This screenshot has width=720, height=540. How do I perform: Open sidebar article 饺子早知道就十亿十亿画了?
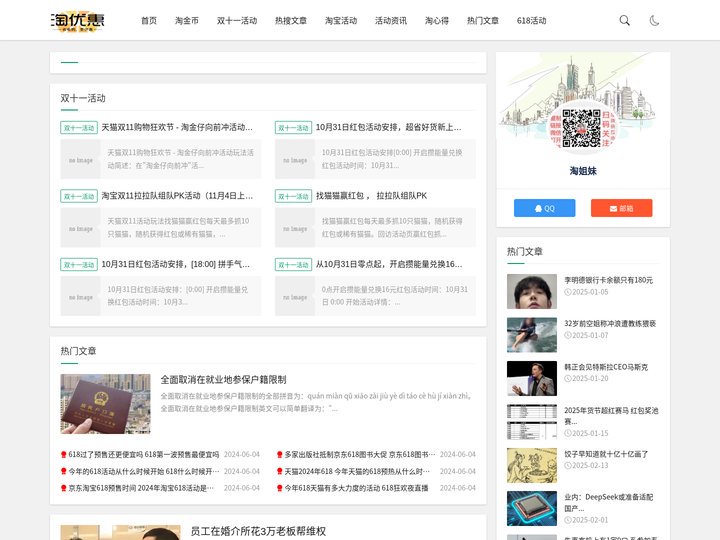click(x=606, y=454)
